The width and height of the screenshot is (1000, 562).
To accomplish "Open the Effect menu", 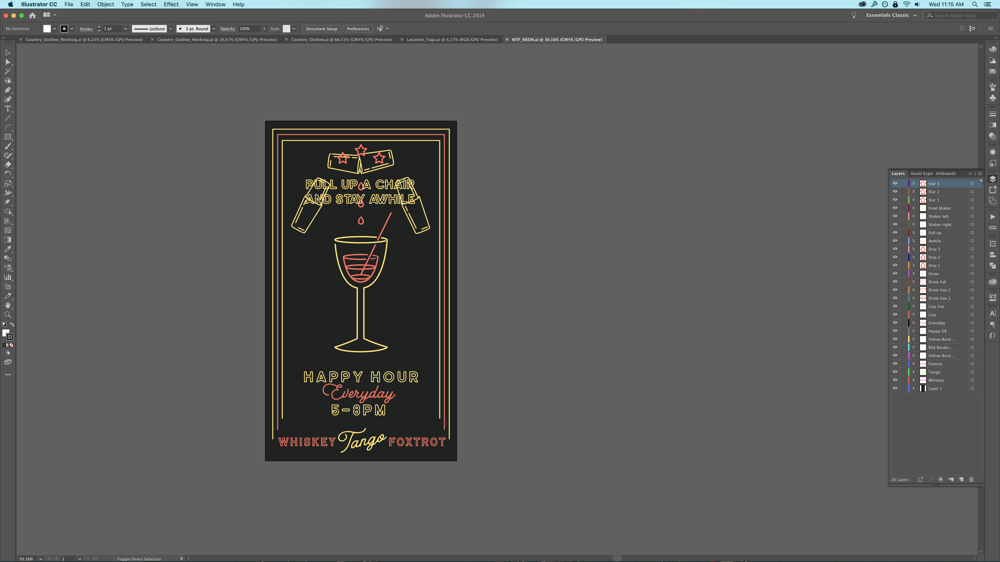I will 171,4.
